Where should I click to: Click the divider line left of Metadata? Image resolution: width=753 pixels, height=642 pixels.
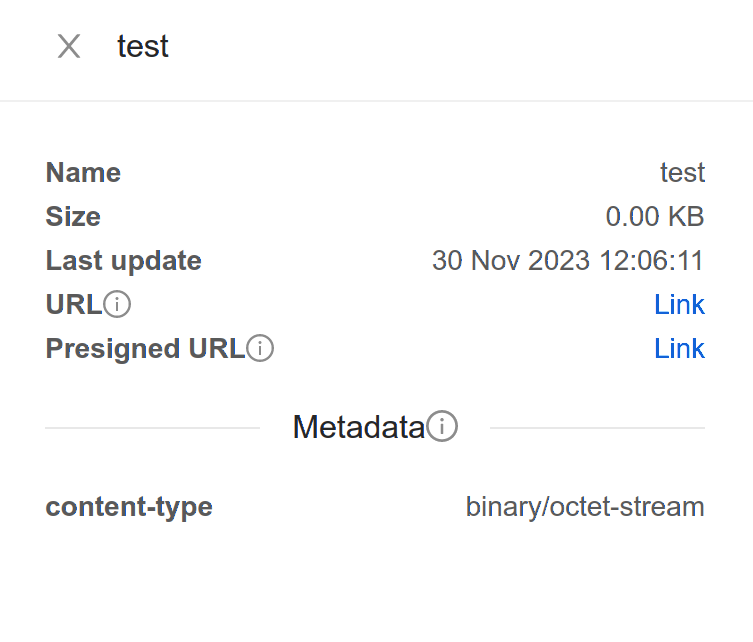pos(152,428)
